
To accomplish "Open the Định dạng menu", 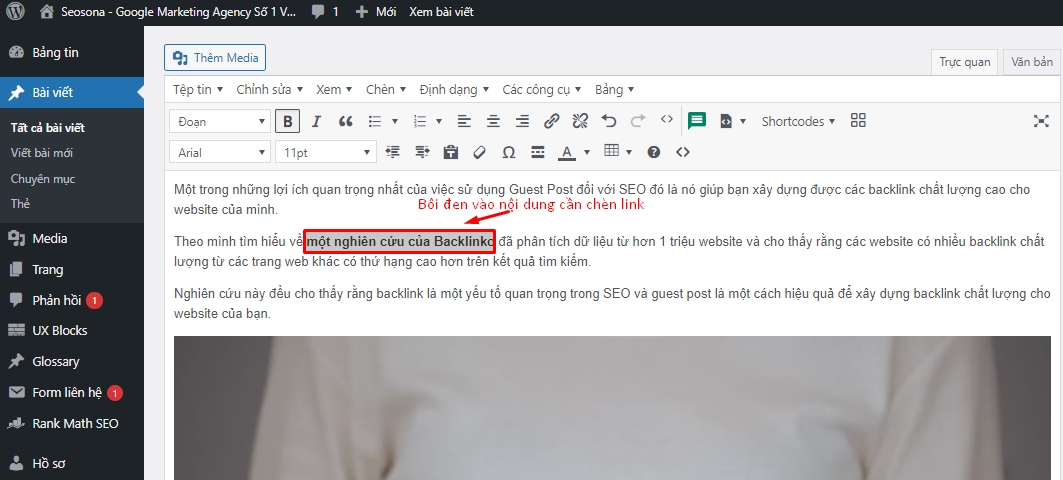I will [x=454, y=89].
